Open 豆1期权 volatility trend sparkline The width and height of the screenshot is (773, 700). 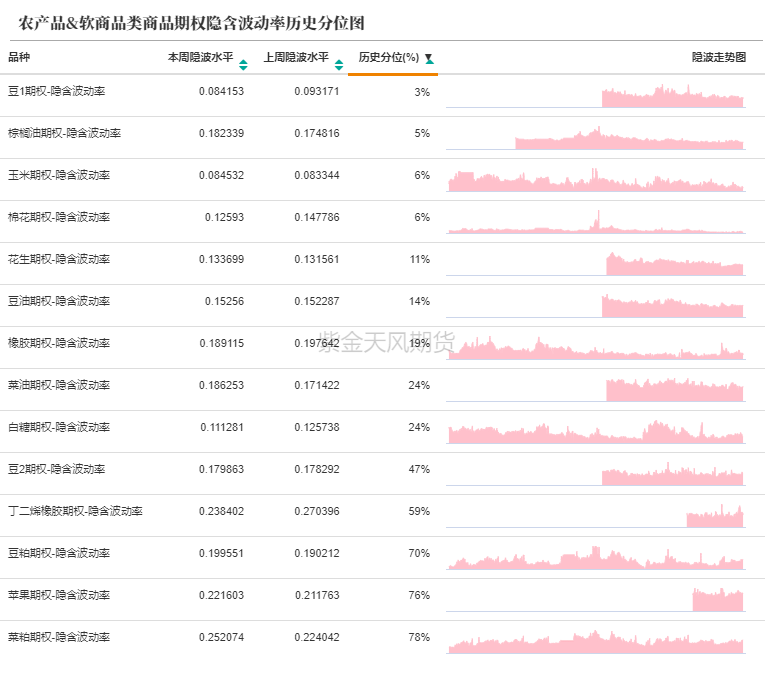click(596, 96)
